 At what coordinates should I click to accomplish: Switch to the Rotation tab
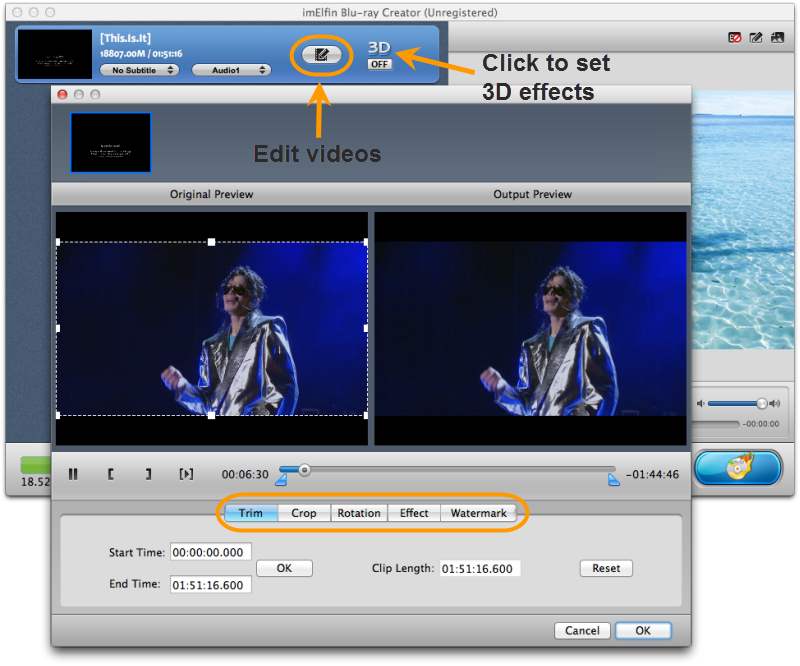click(x=359, y=513)
